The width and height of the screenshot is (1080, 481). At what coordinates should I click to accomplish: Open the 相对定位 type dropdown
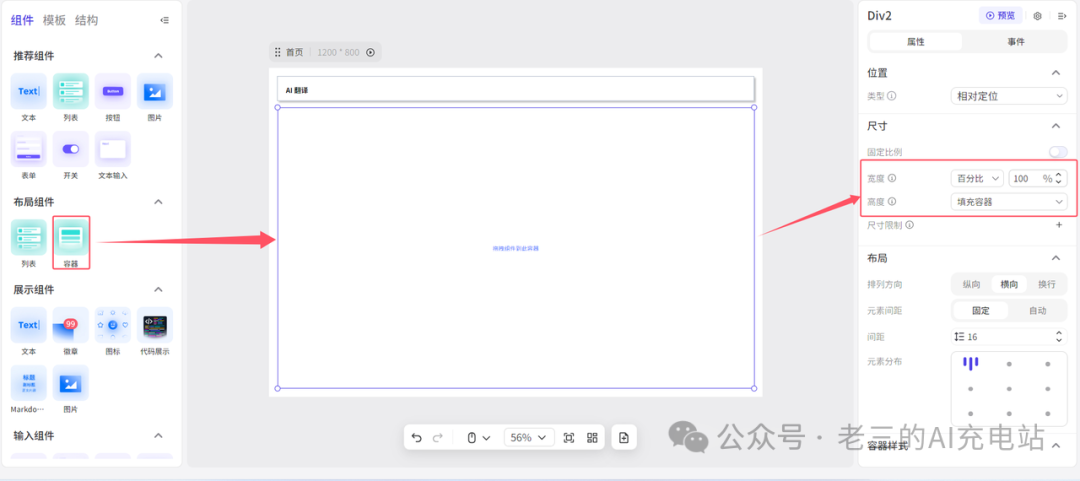(1008, 96)
